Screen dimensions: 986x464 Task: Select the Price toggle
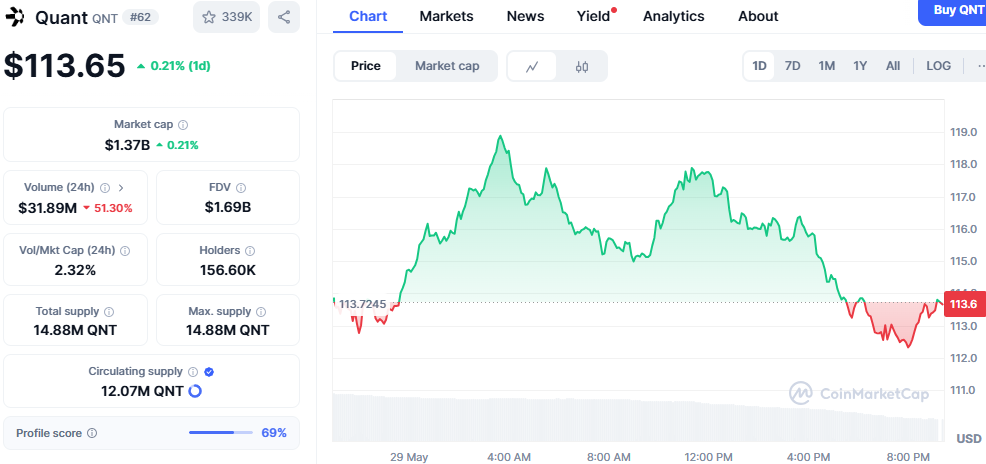365,66
